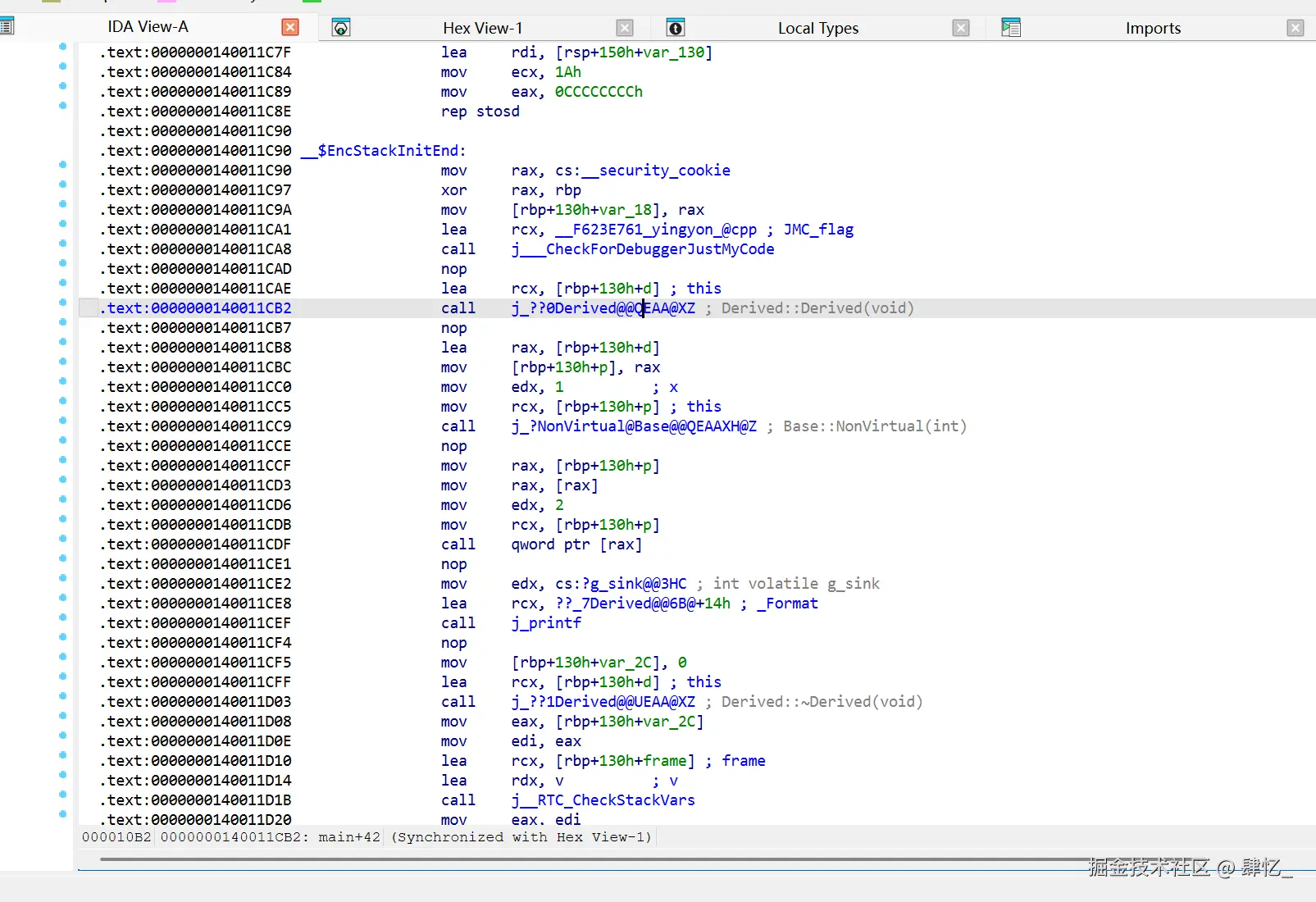The height and width of the screenshot is (902, 1316).
Task: Toggle breakpoint dot beside rep stosd line
Action: (63, 106)
